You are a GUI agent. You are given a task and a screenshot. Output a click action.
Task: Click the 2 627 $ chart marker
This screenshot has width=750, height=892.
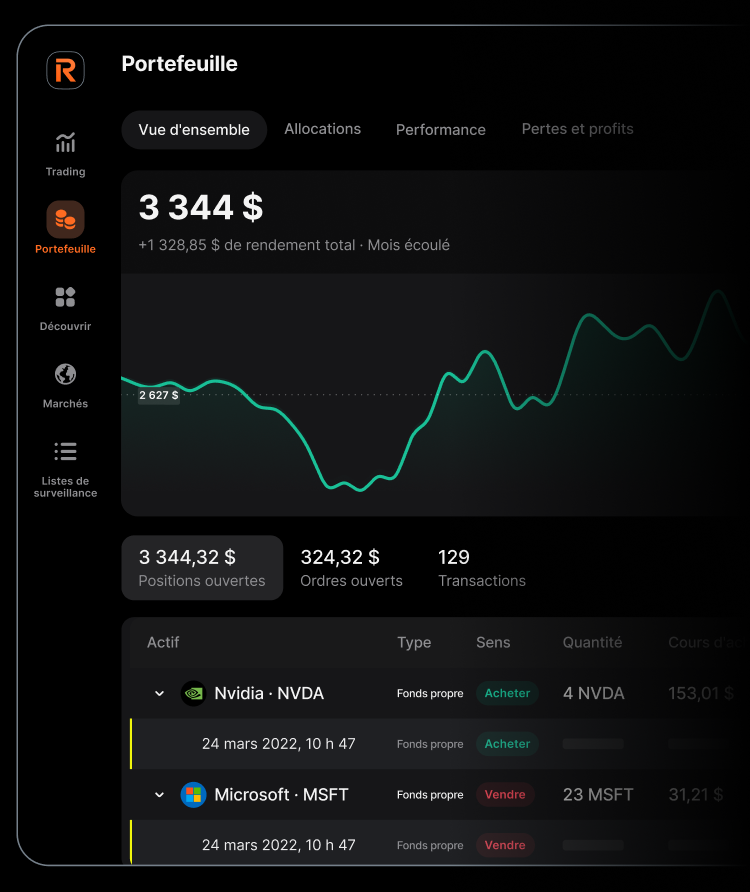click(x=158, y=395)
